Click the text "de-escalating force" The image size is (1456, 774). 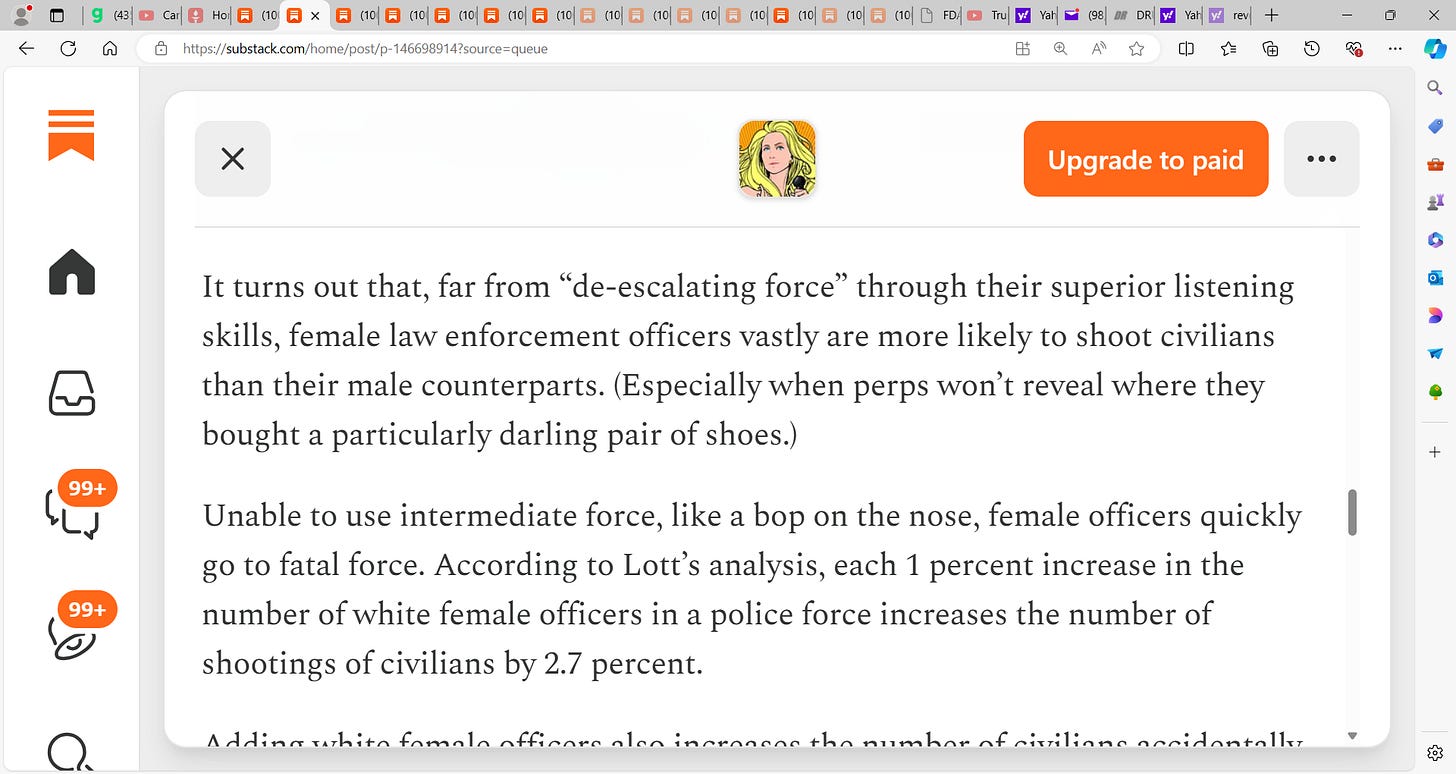point(701,287)
